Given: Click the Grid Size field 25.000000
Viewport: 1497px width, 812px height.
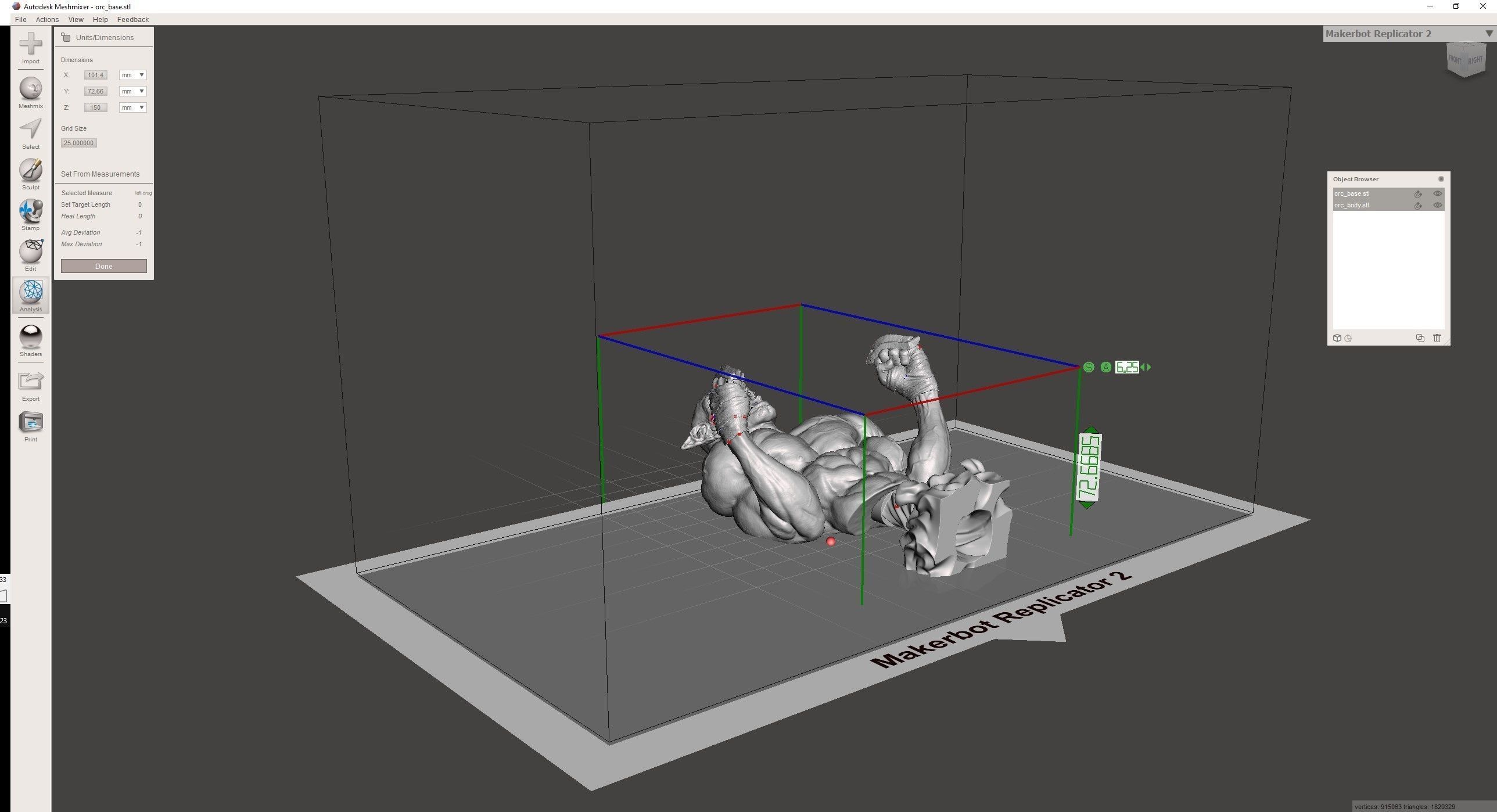Looking at the screenshot, I should [79, 143].
